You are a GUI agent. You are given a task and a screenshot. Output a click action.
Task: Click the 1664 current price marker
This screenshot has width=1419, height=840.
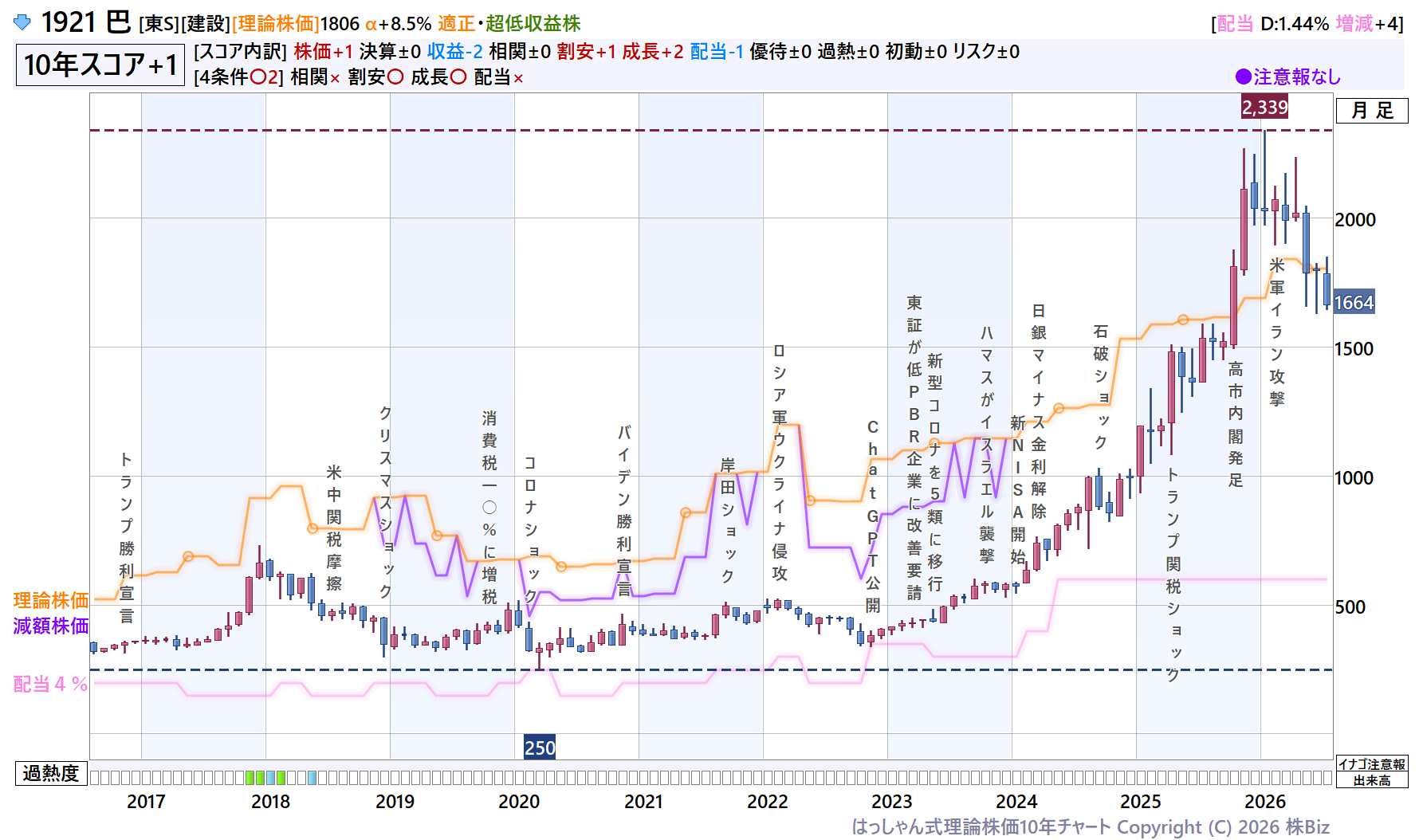1354,303
